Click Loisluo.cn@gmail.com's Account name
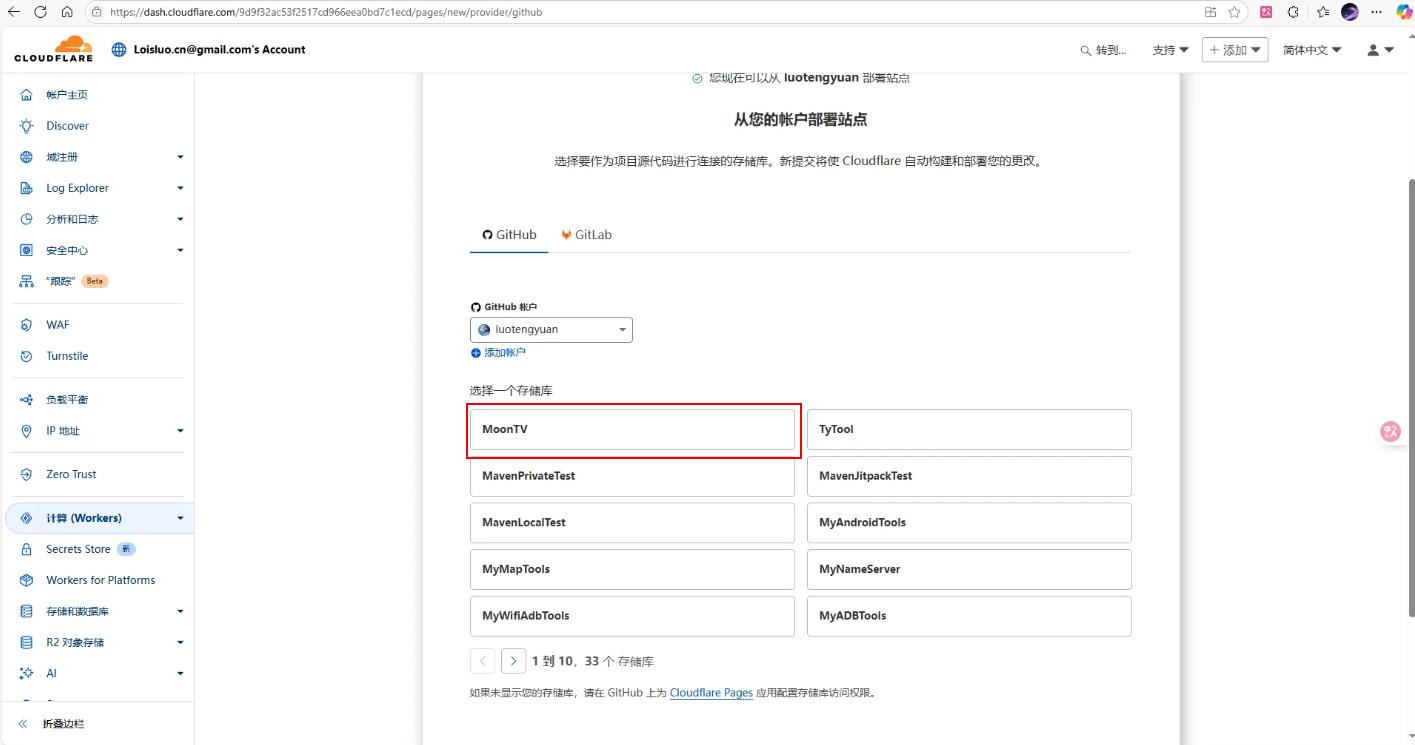The image size is (1415, 745). (219, 49)
